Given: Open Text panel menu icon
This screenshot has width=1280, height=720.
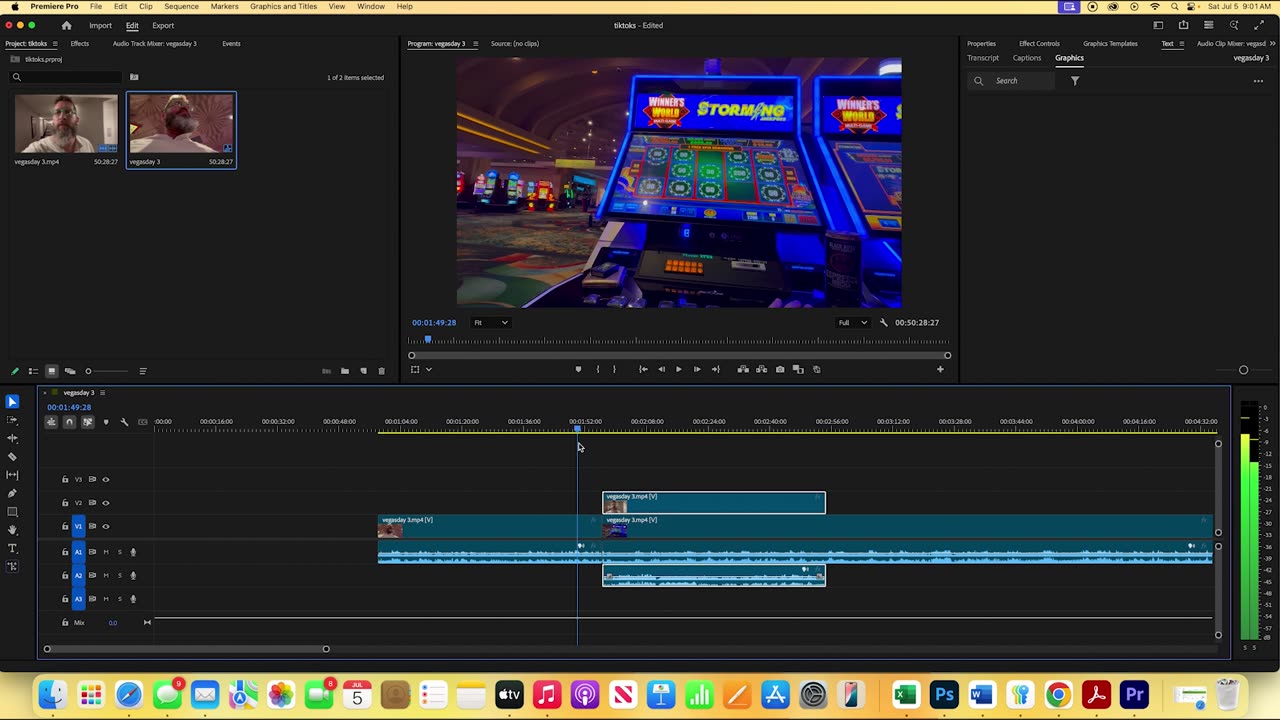Looking at the screenshot, I should coord(1181,43).
